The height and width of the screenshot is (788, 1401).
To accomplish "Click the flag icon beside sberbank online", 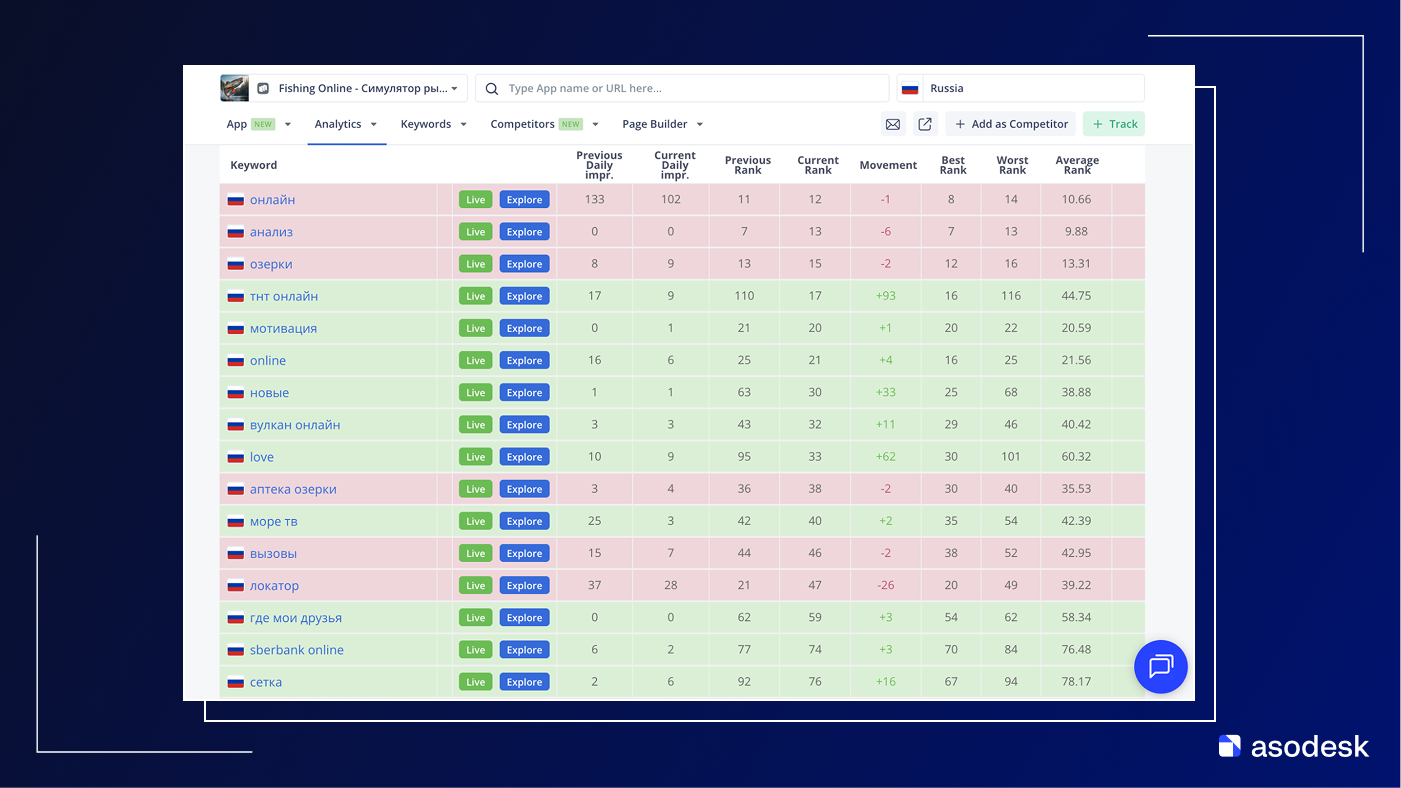I will [x=236, y=650].
